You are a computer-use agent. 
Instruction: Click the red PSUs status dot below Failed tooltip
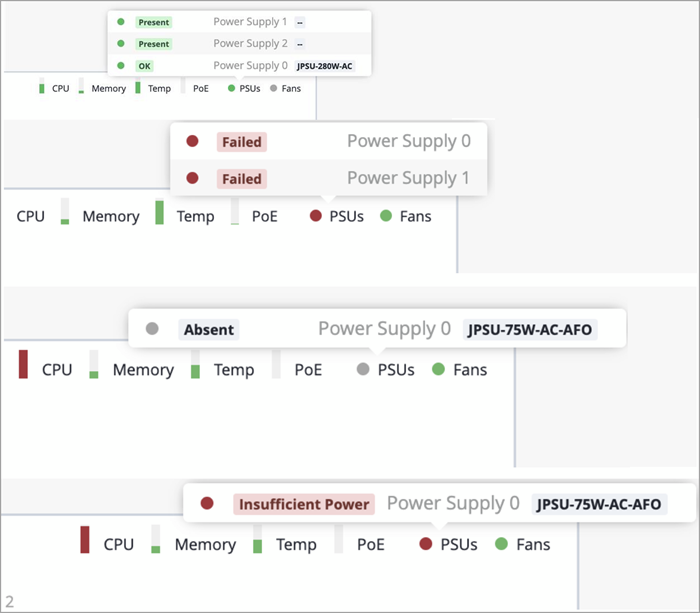(x=316, y=216)
